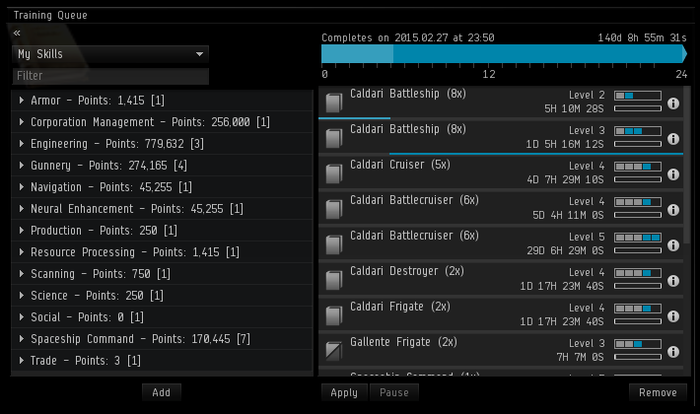Click the Pause button
The width and height of the screenshot is (700, 414).
pos(394,392)
